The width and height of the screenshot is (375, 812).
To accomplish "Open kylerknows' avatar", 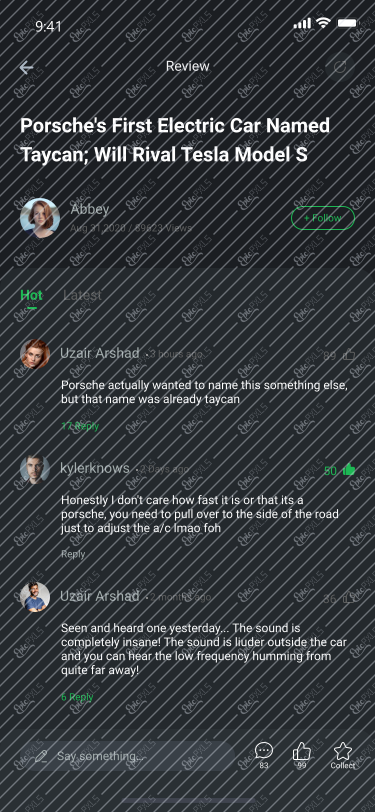I will tap(35, 470).
